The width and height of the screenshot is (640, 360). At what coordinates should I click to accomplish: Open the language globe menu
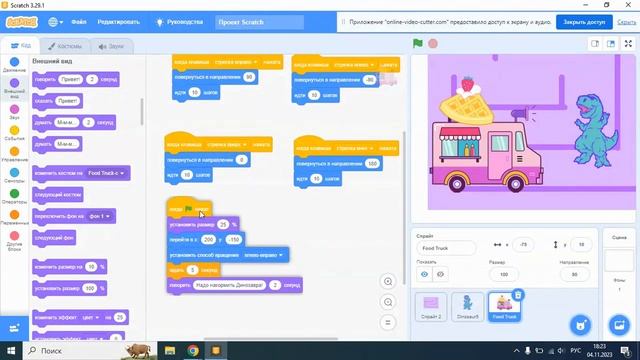coord(55,22)
